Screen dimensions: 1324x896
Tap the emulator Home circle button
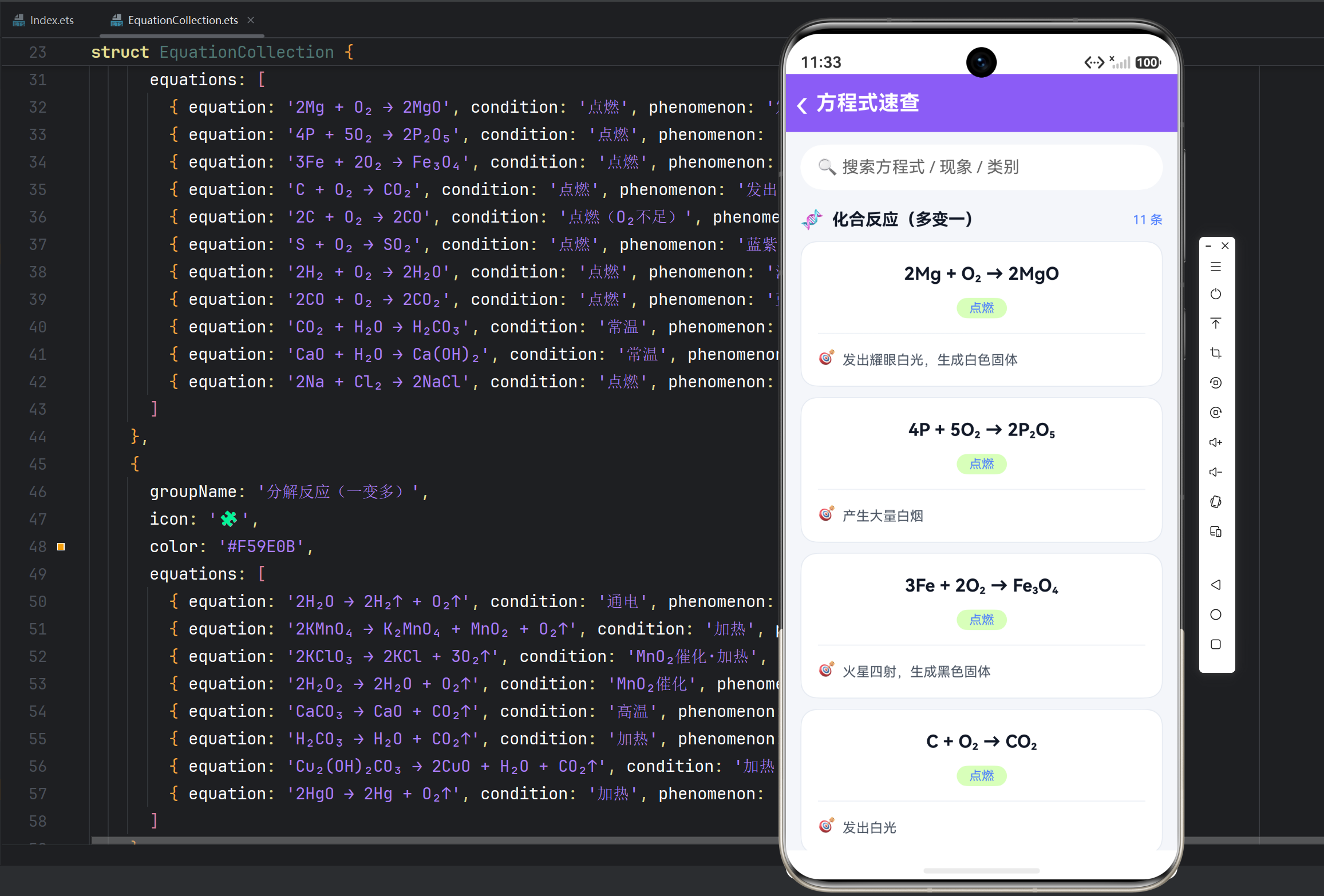pyautogui.click(x=1216, y=614)
